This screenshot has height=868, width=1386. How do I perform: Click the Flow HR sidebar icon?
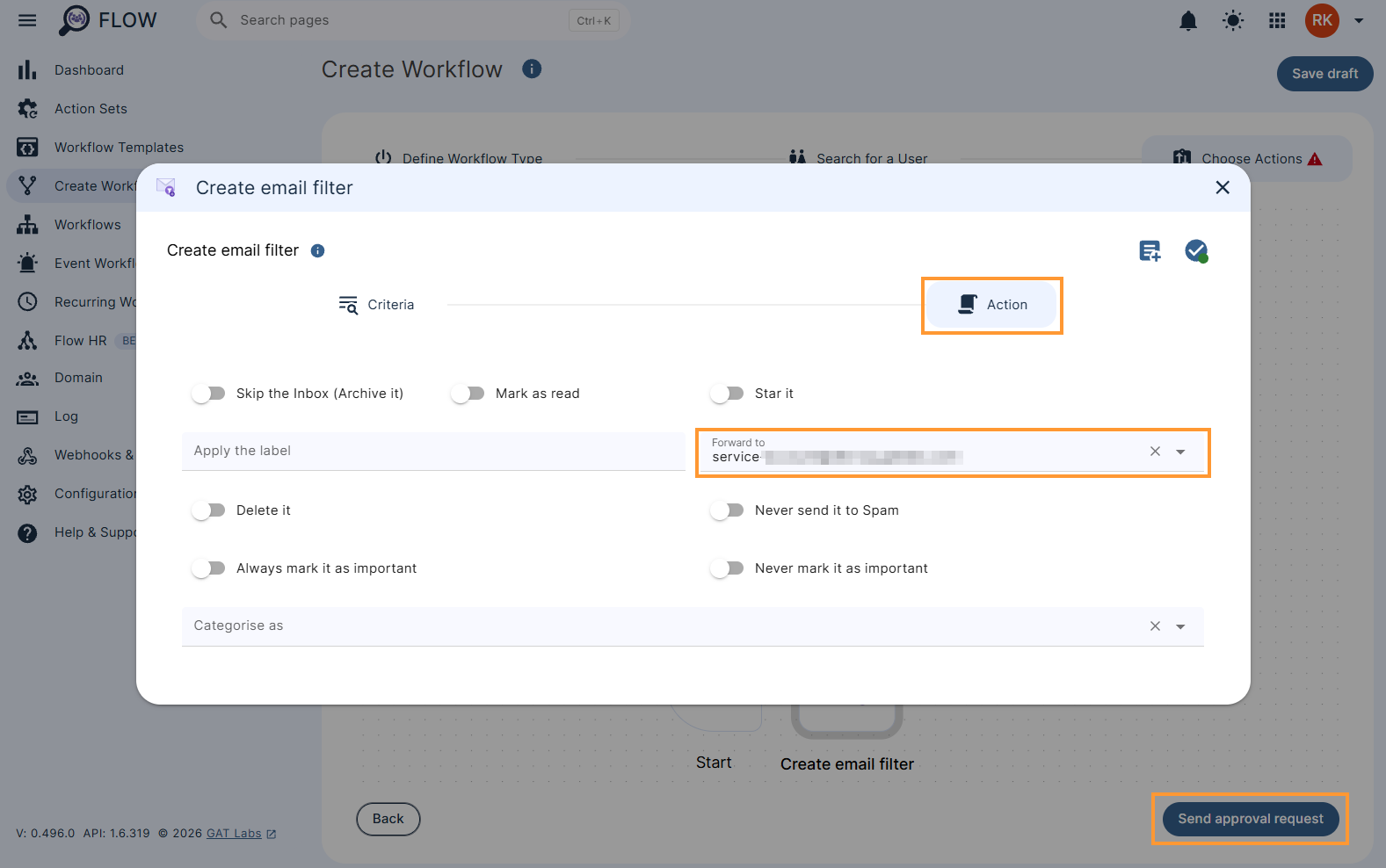coord(27,341)
